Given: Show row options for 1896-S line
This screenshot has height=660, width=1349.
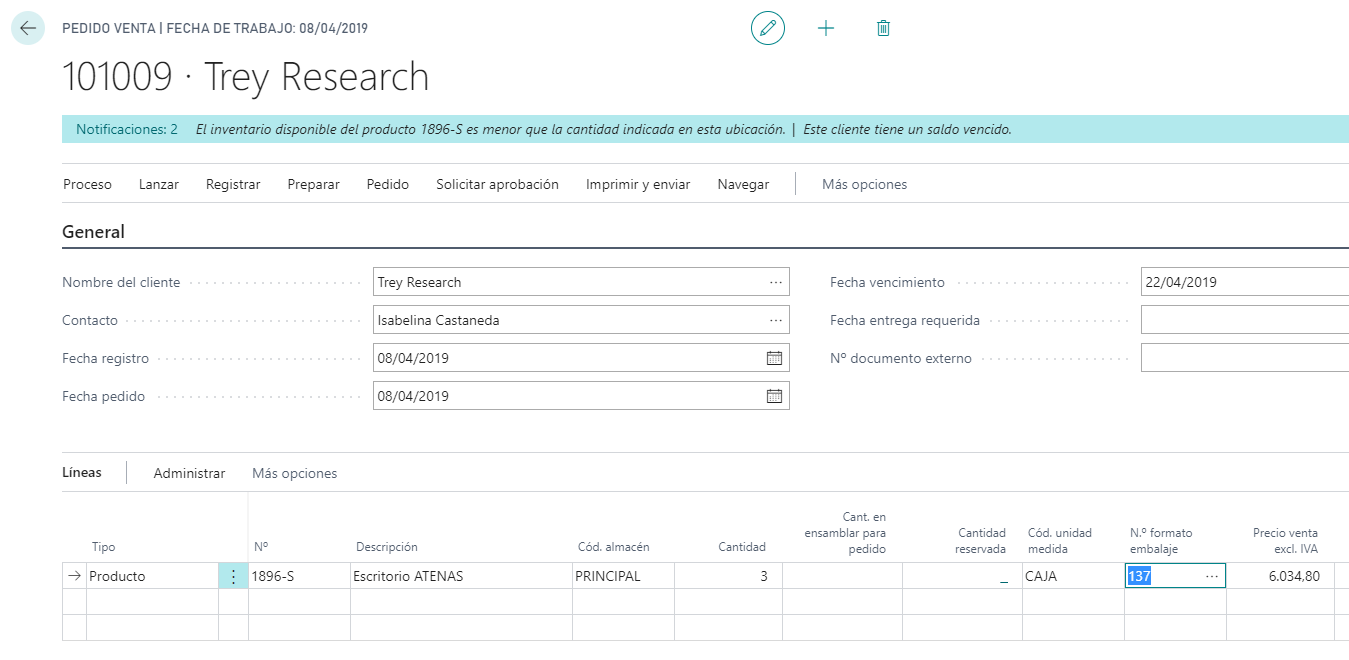Looking at the screenshot, I should coord(233,576).
